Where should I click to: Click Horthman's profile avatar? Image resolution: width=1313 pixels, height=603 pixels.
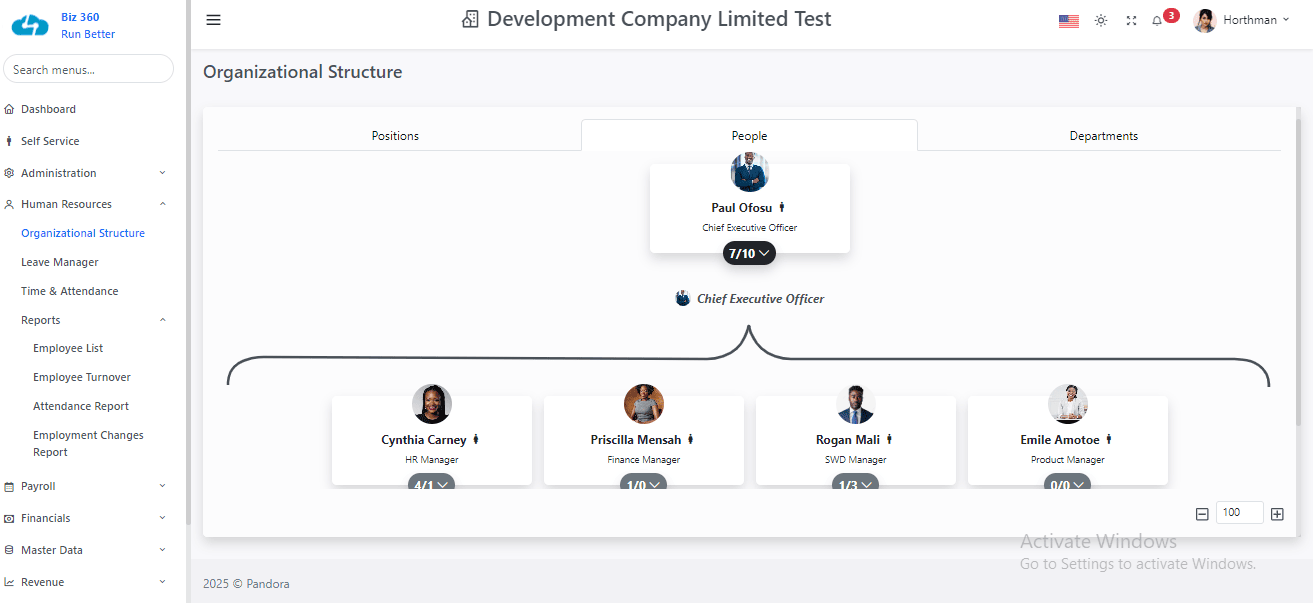(1205, 20)
